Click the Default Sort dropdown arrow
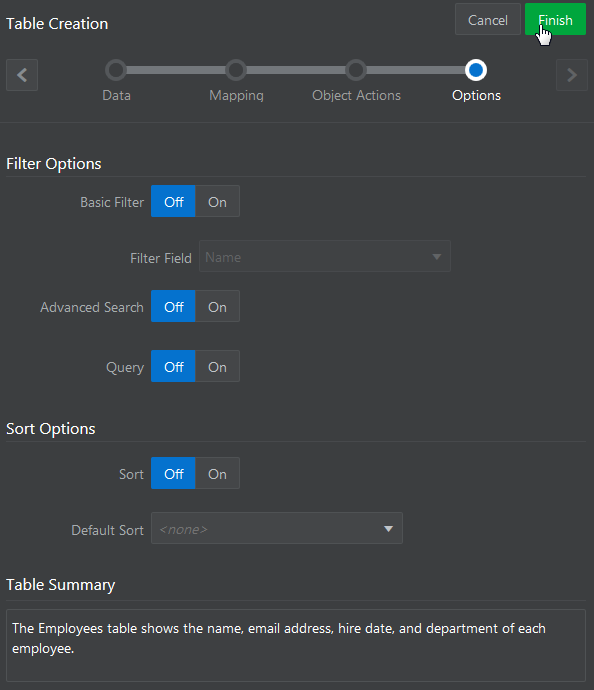 coord(388,529)
